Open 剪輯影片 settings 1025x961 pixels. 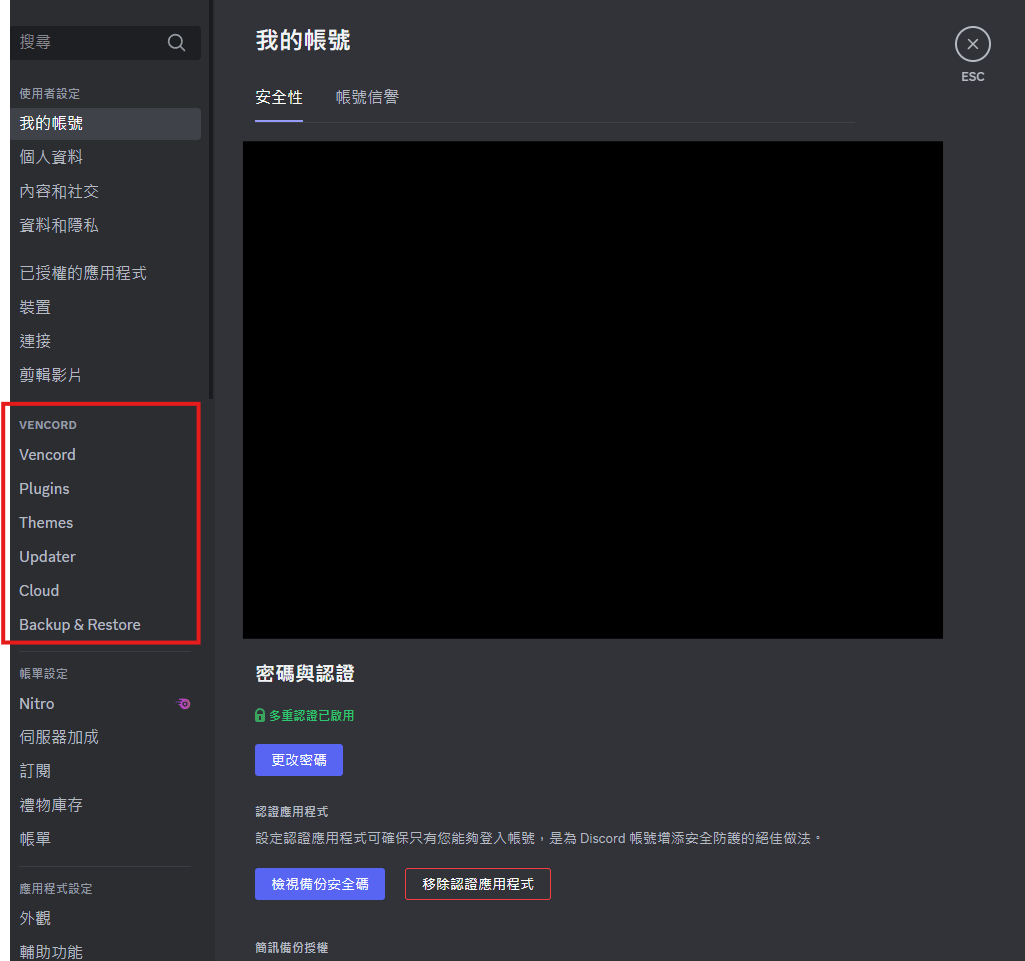(x=105, y=375)
